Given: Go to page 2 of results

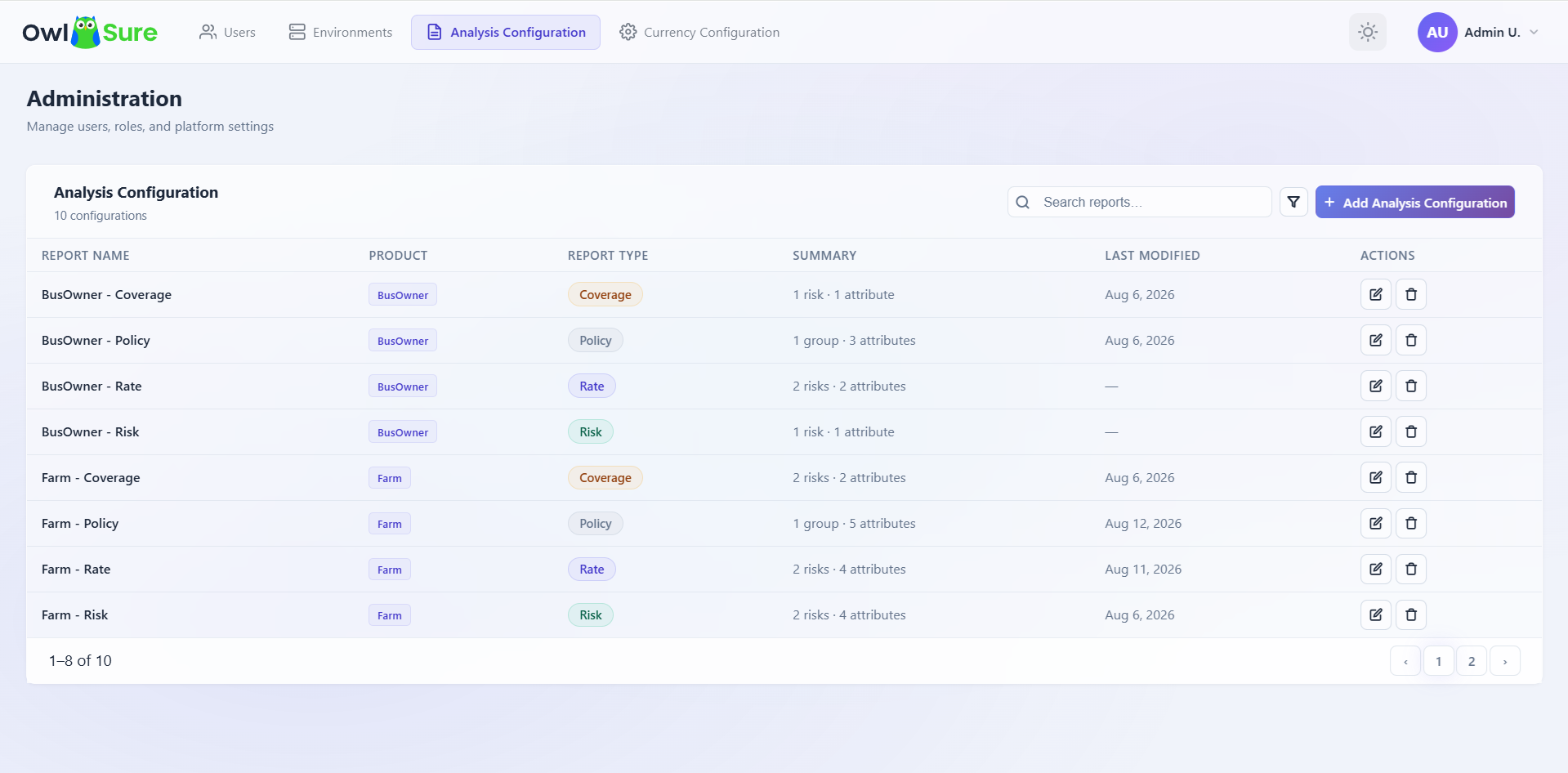Looking at the screenshot, I should pyautogui.click(x=1472, y=661).
